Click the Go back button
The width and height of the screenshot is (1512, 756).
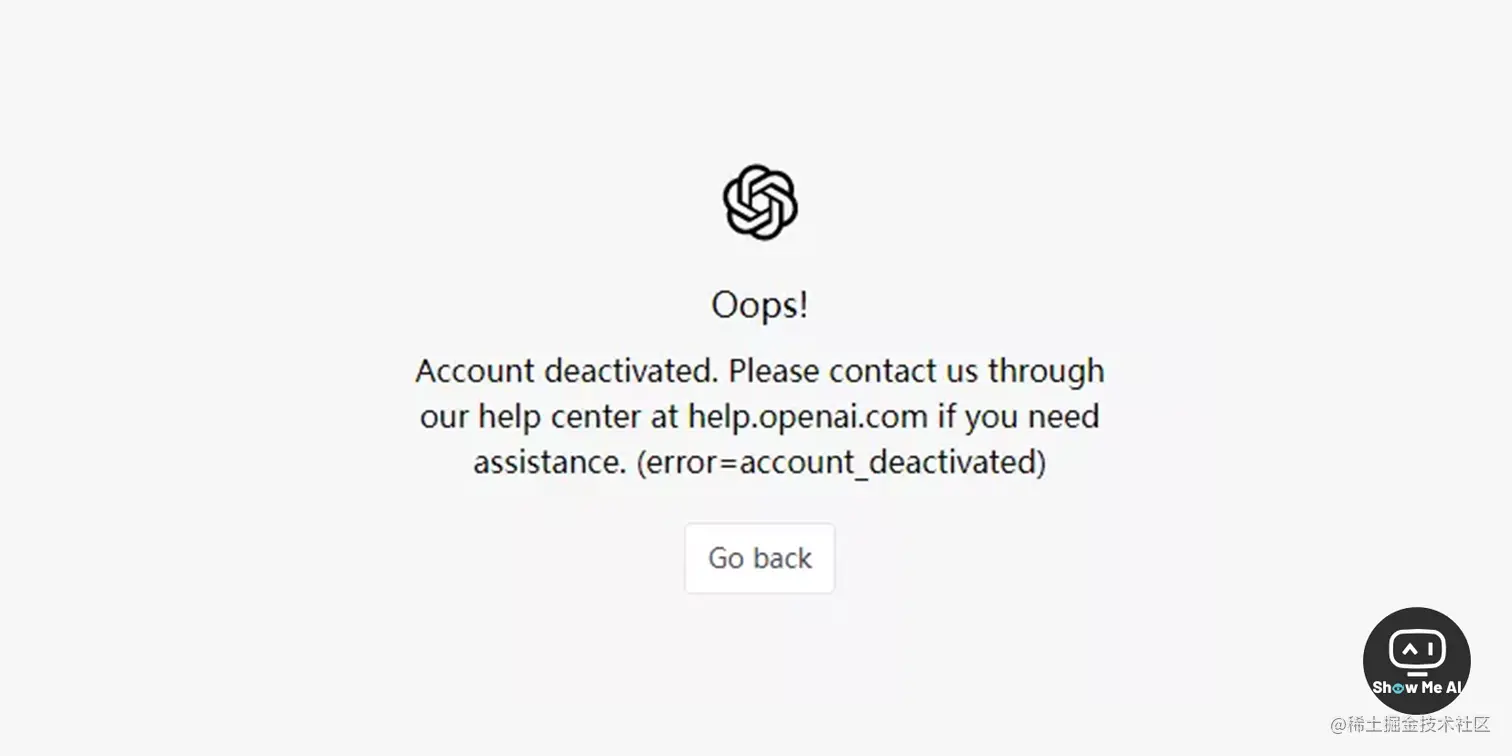pos(760,558)
